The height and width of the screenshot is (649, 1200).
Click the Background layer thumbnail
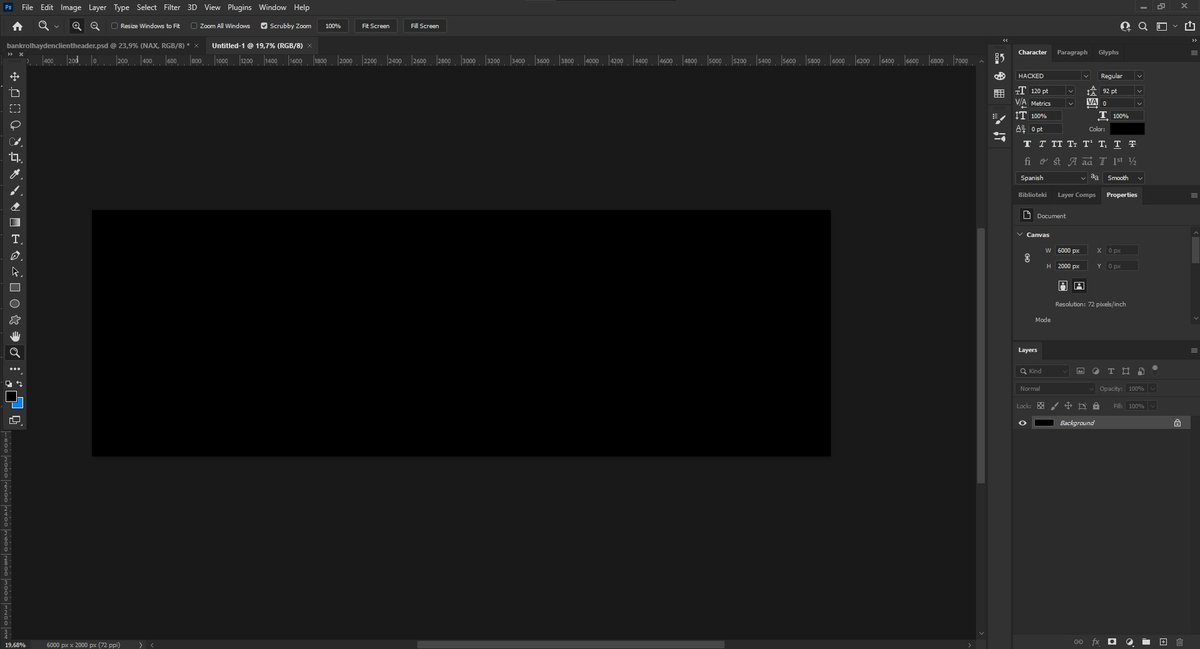click(x=1044, y=423)
